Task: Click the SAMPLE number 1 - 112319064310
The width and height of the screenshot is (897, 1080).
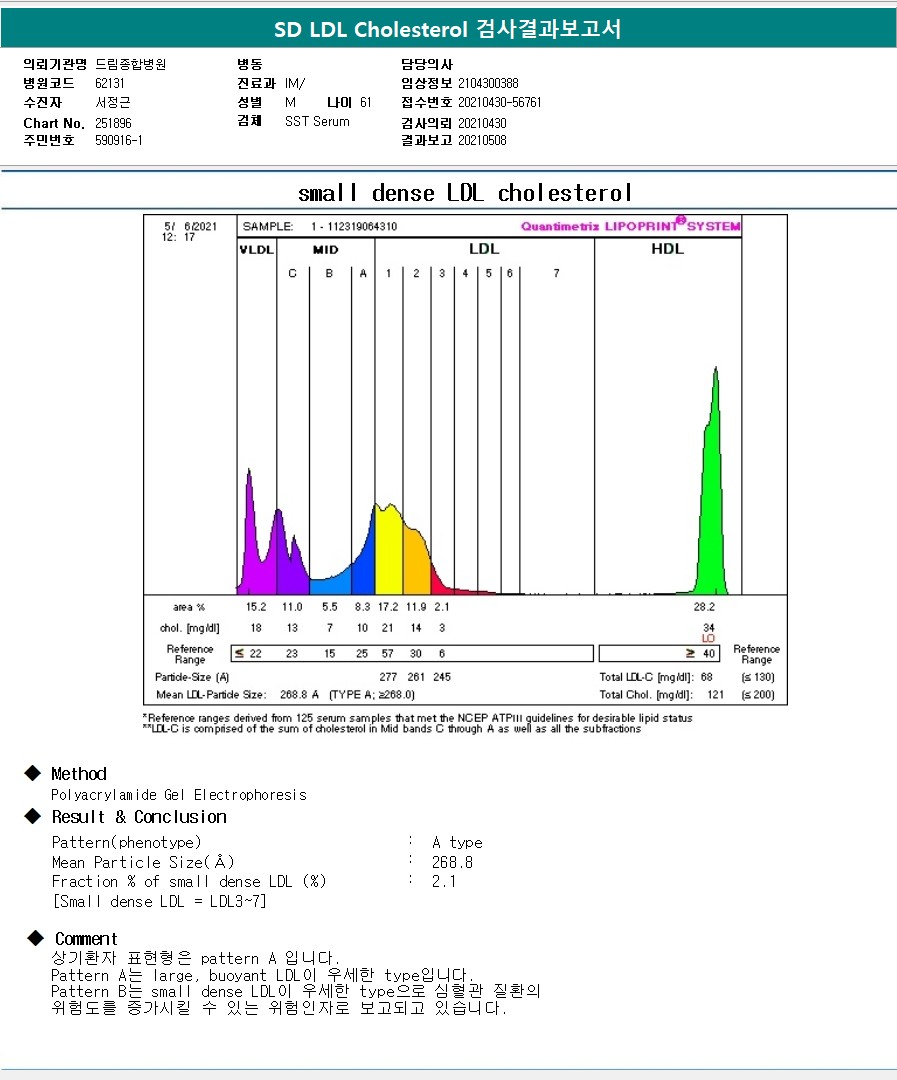Action: click(353, 227)
